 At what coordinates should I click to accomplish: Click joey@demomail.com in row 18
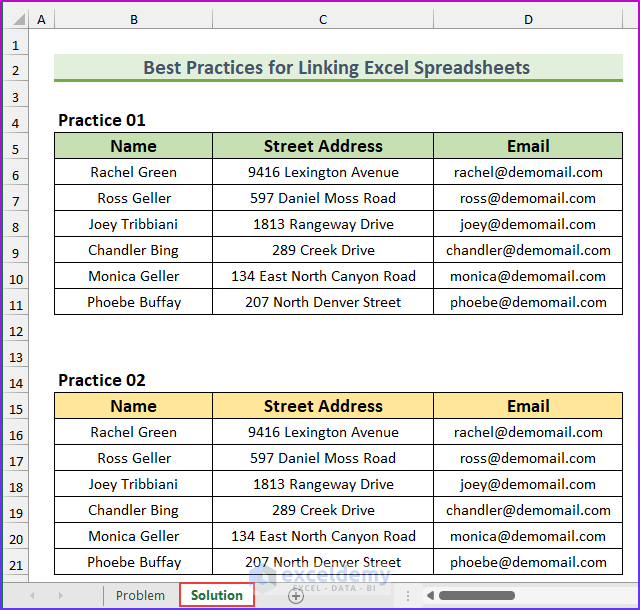[528, 484]
